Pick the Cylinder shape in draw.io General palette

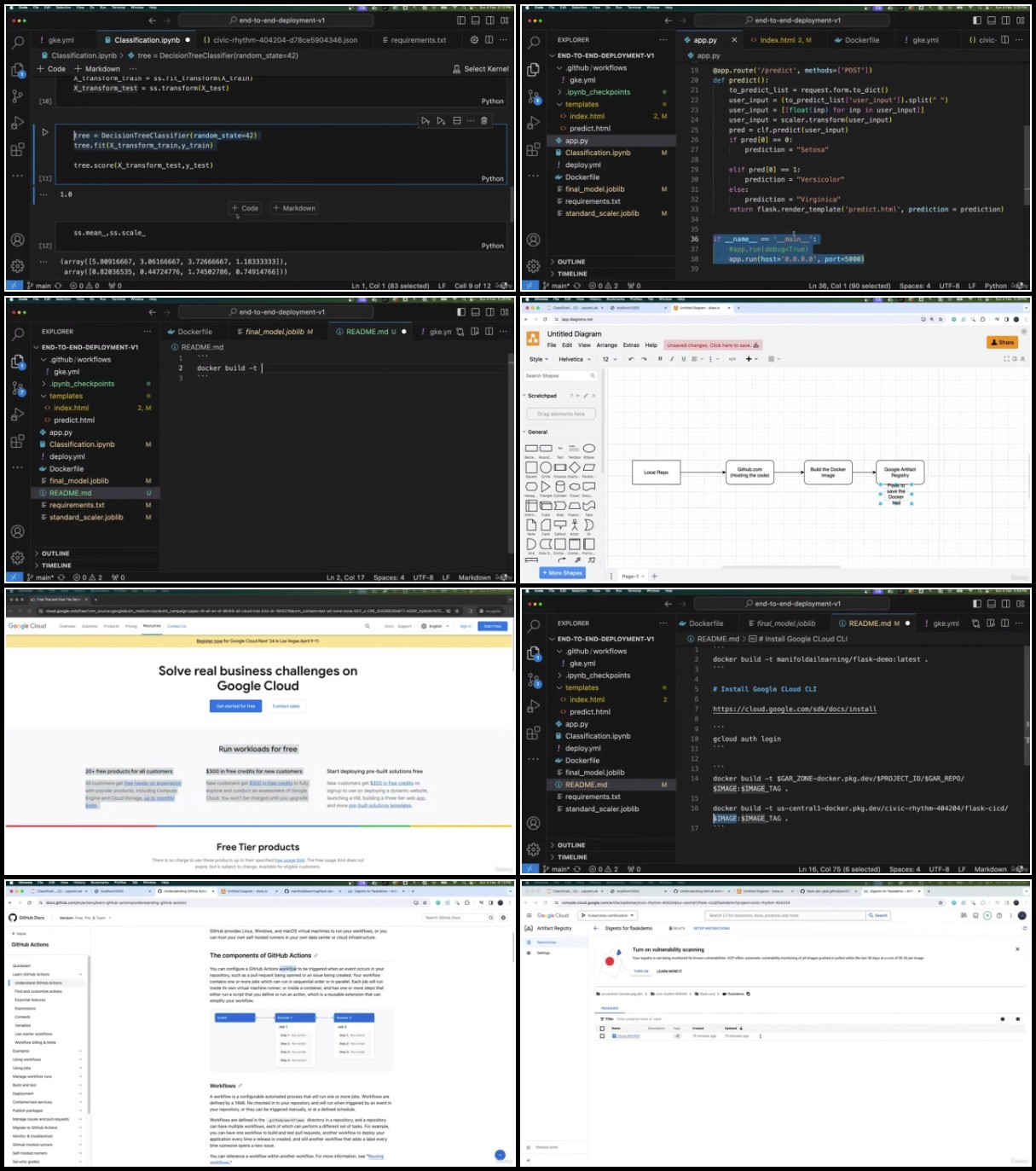pos(560,486)
